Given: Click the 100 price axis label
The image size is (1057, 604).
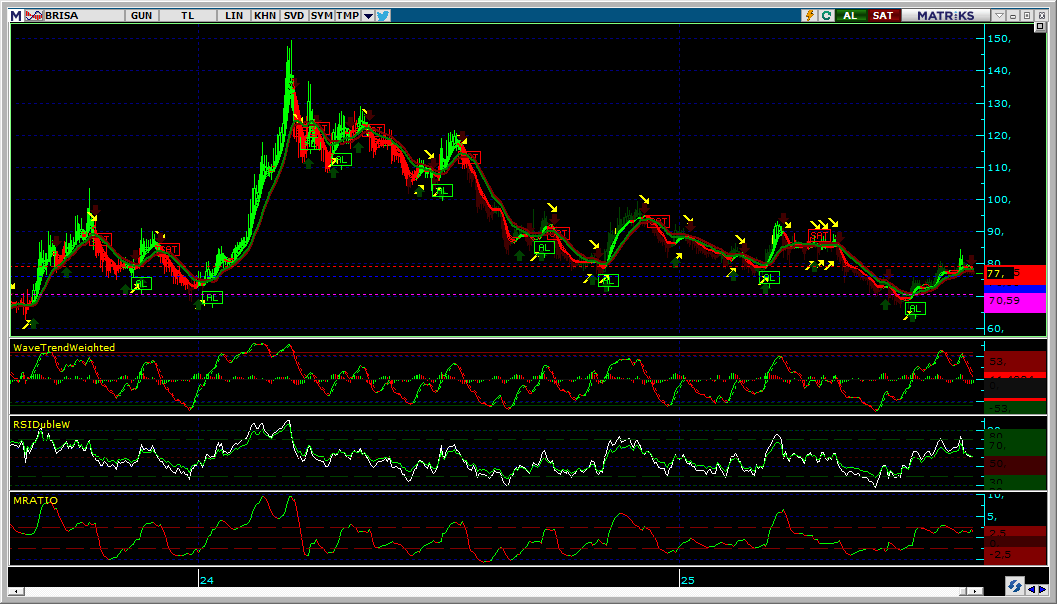Looking at the screenshot, I should [x=998, y=200].
